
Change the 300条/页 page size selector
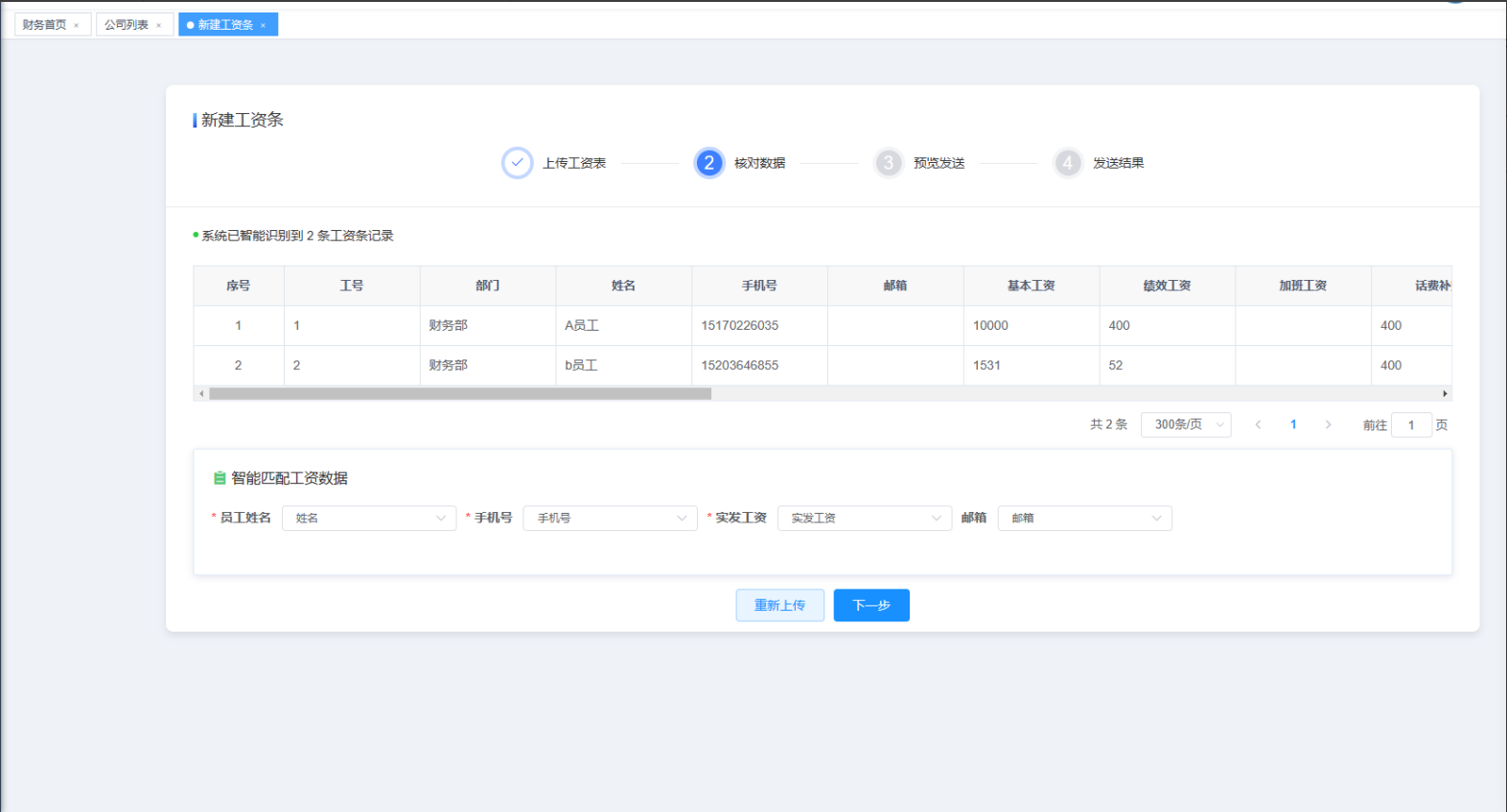(x=1186, y=425)
